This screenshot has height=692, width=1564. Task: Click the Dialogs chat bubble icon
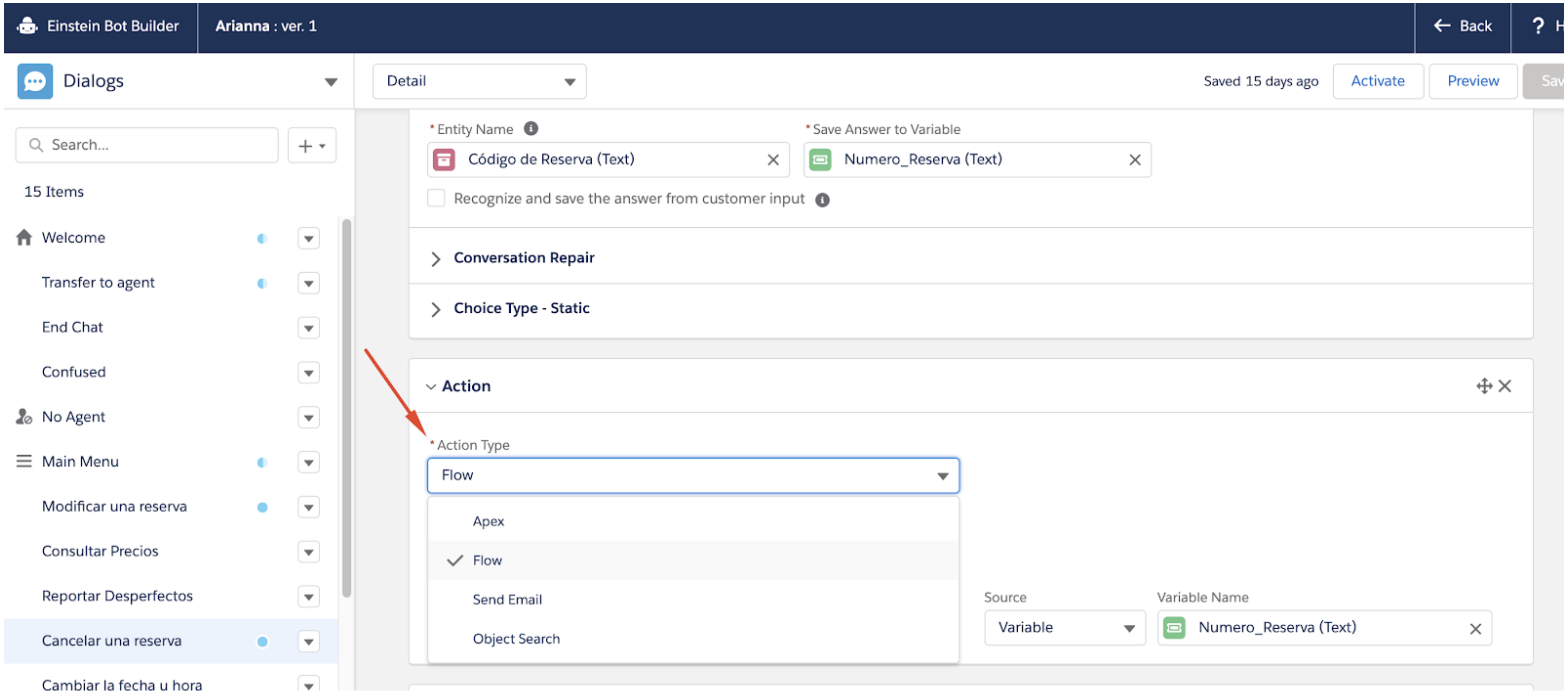tap(35, 81)
